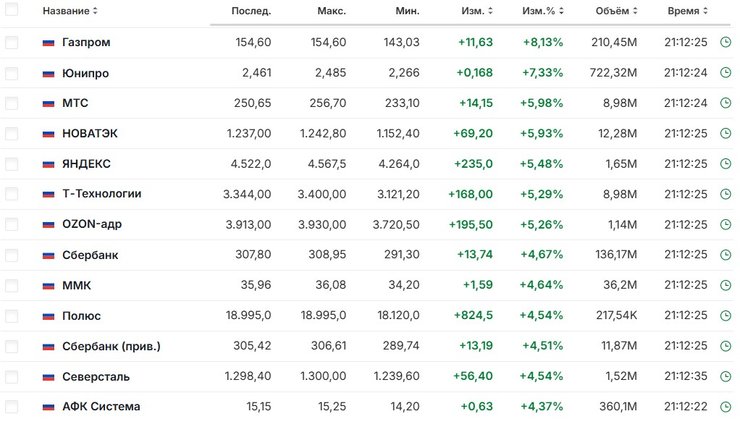The image size is (740, 421).
Task: Click the flag icon beside Северсталь
Action: [x=48, y=377]
